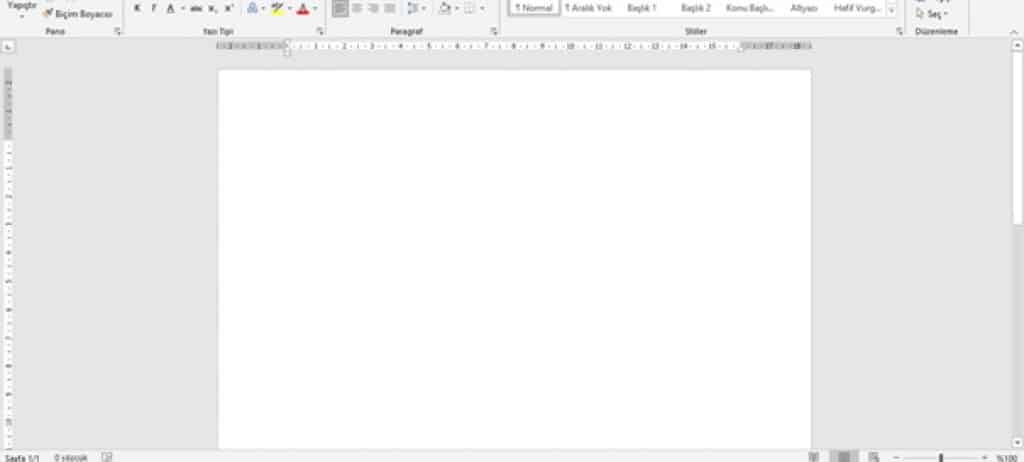
Task: Expand the Stiller styles gallery
Action: point(891,9)
